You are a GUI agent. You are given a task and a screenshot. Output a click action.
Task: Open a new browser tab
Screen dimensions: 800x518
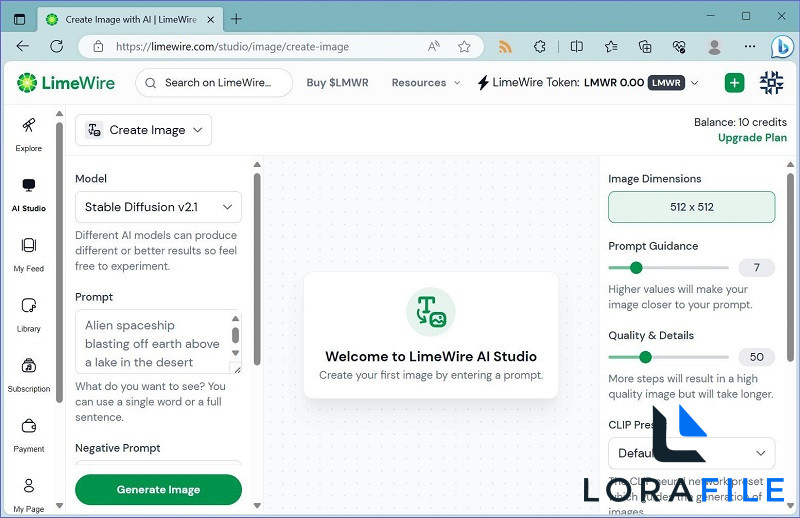pyautogui.click(x=236, y=19)
